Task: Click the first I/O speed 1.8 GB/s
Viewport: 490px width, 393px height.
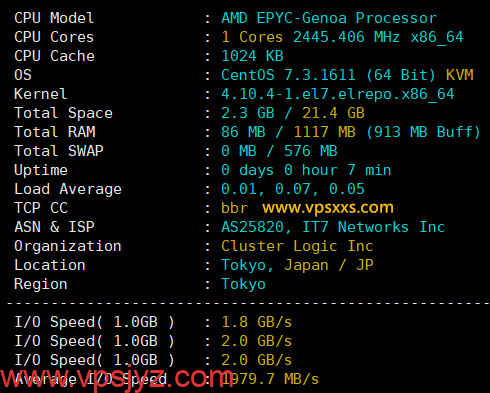Action: [257, 322]
